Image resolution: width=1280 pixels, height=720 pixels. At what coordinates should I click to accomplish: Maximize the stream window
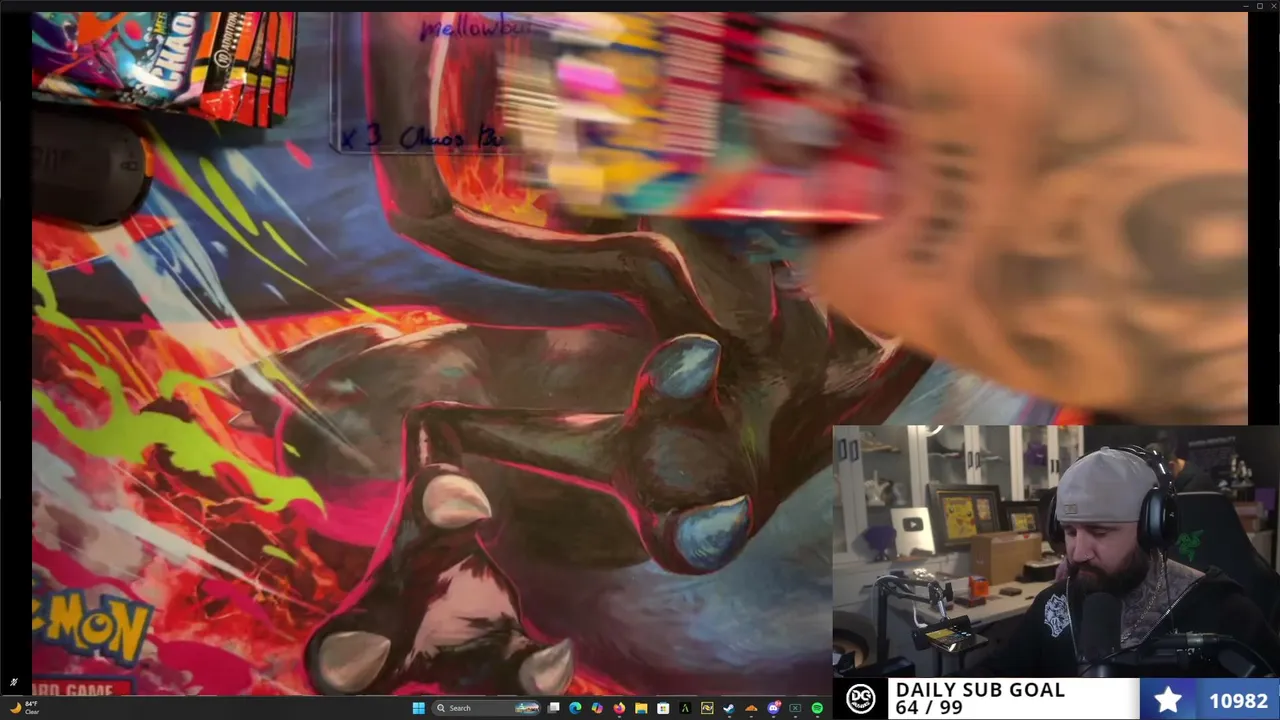1260,6
